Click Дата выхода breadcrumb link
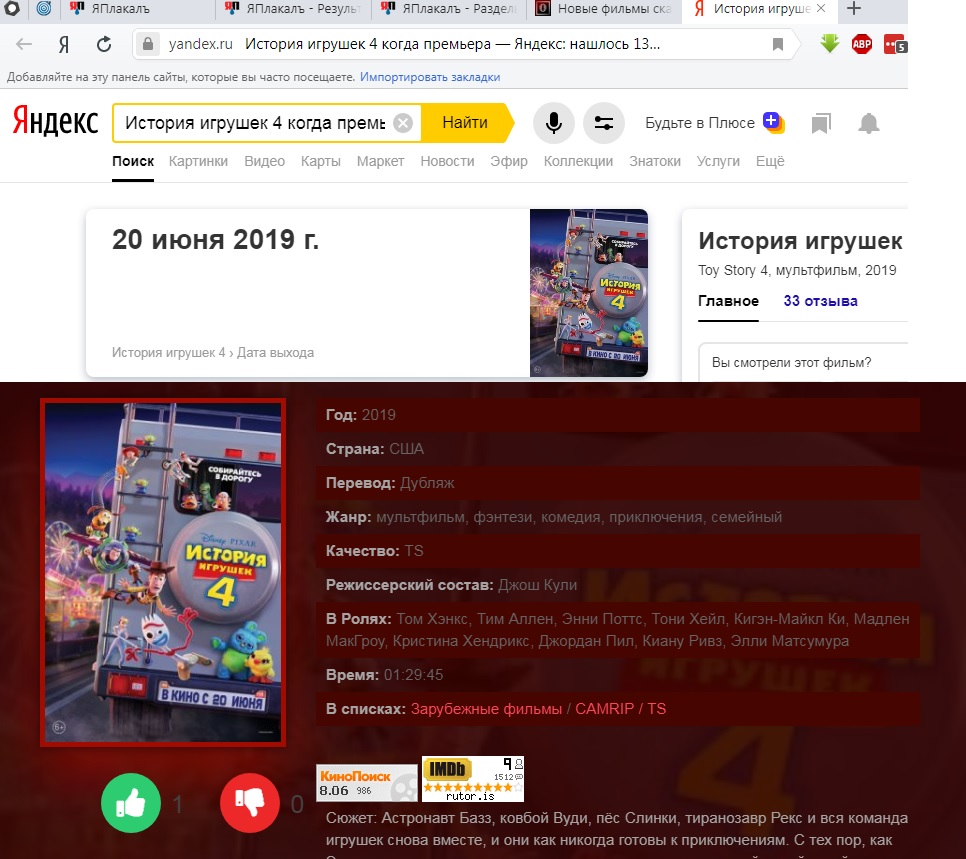Image resolution: width=966 pixels, height=859 pixels. coord(275,352)
